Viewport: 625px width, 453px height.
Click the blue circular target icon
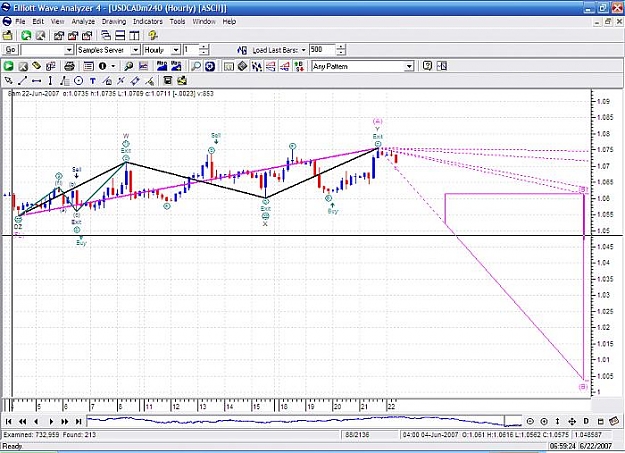point(210,66)
